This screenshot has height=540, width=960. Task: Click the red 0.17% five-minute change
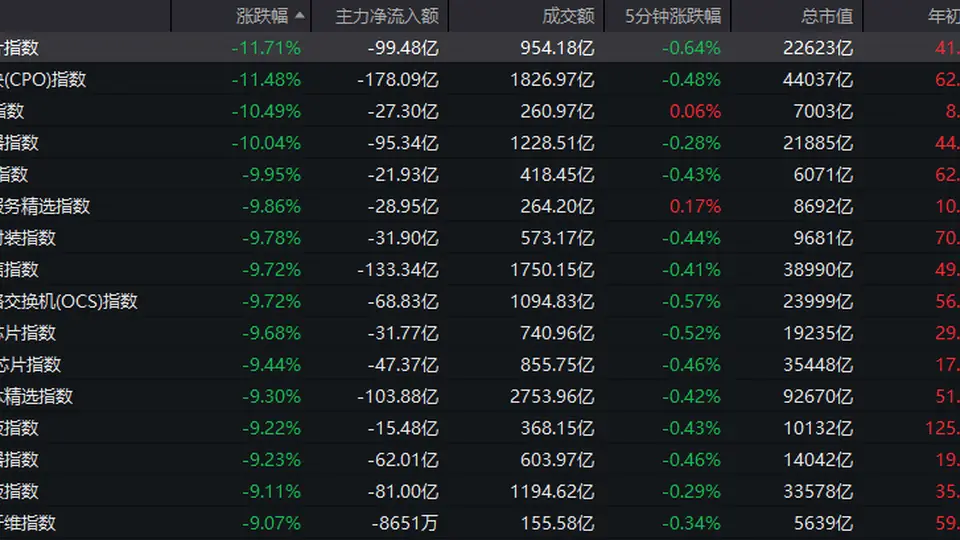point(695,206)
